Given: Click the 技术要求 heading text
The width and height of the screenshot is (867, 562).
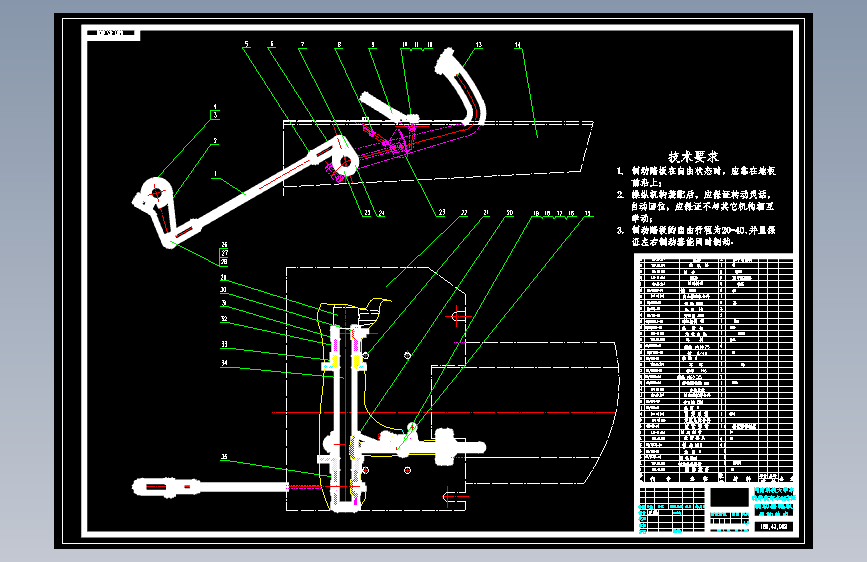Looking at the screenshot, I should click(x=693, y=157).
